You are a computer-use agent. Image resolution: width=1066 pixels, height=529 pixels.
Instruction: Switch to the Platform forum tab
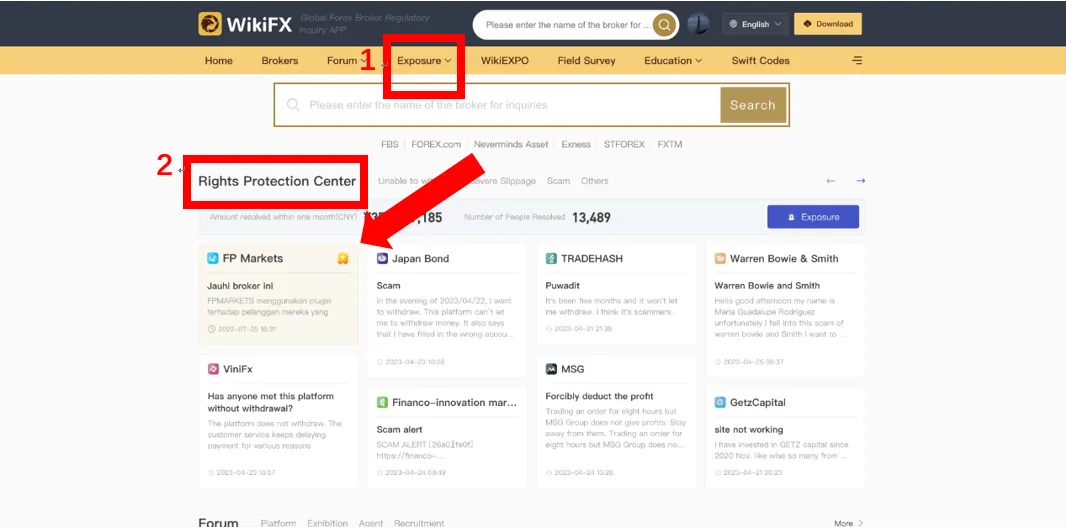pos(278,523)
